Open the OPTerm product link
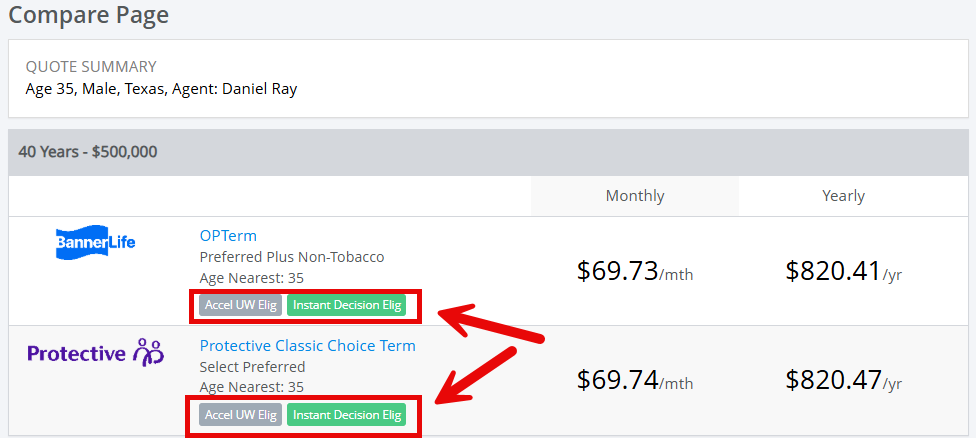 (x=228, y=236)
